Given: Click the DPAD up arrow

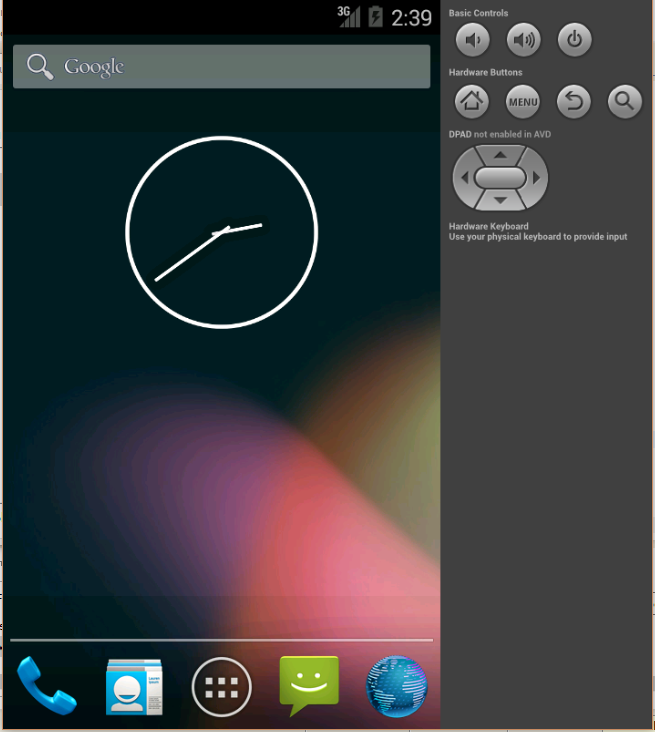Looking at the screenshot, I should click(500, 155).
